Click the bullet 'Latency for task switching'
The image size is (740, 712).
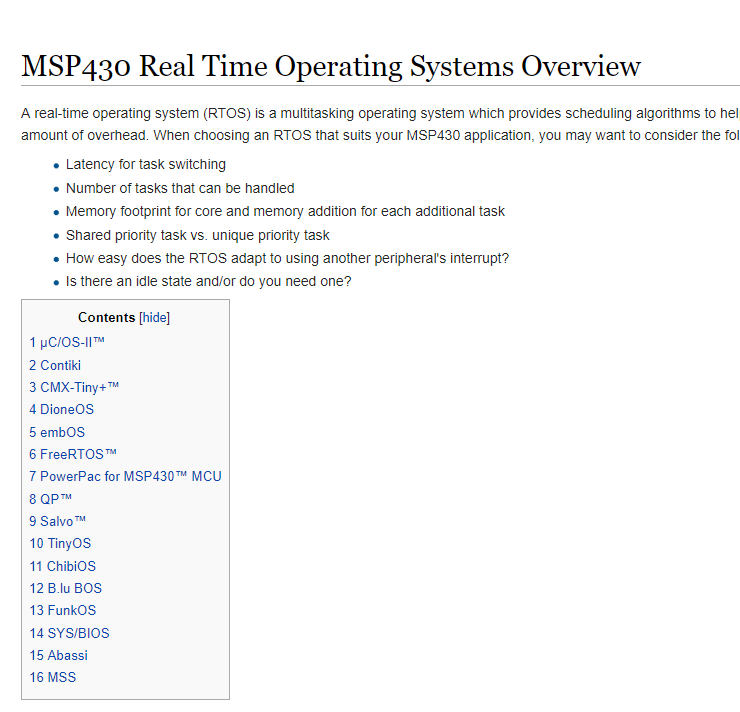pyautogui.click(x=145, y=164)
